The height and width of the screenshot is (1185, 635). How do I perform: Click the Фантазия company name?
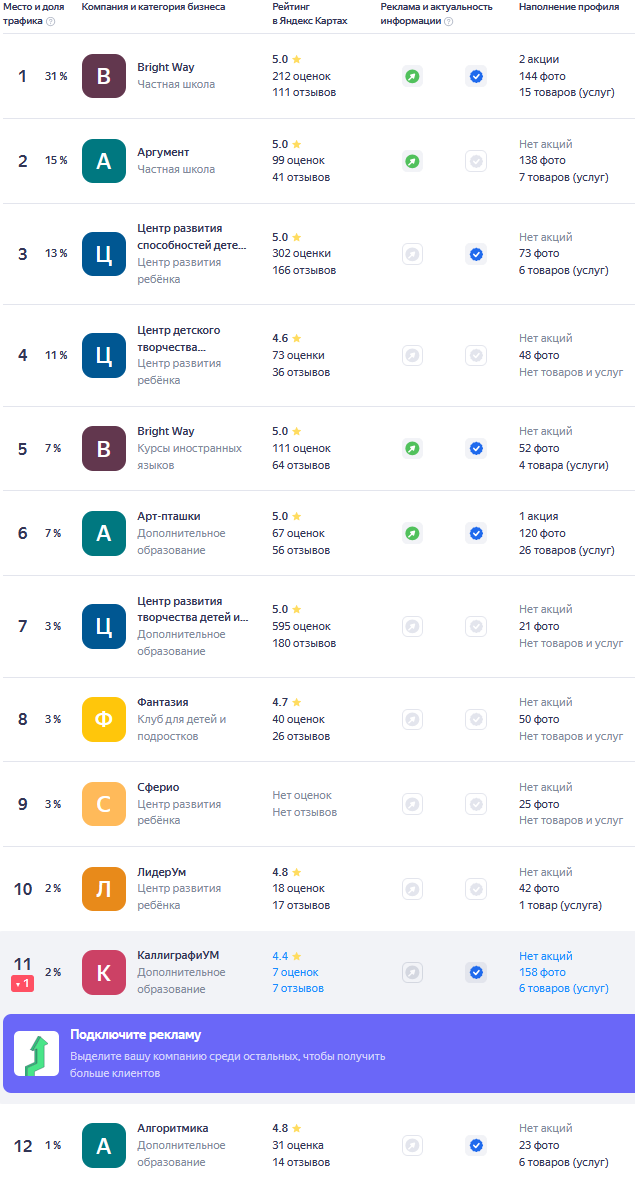tap(163, 702)
